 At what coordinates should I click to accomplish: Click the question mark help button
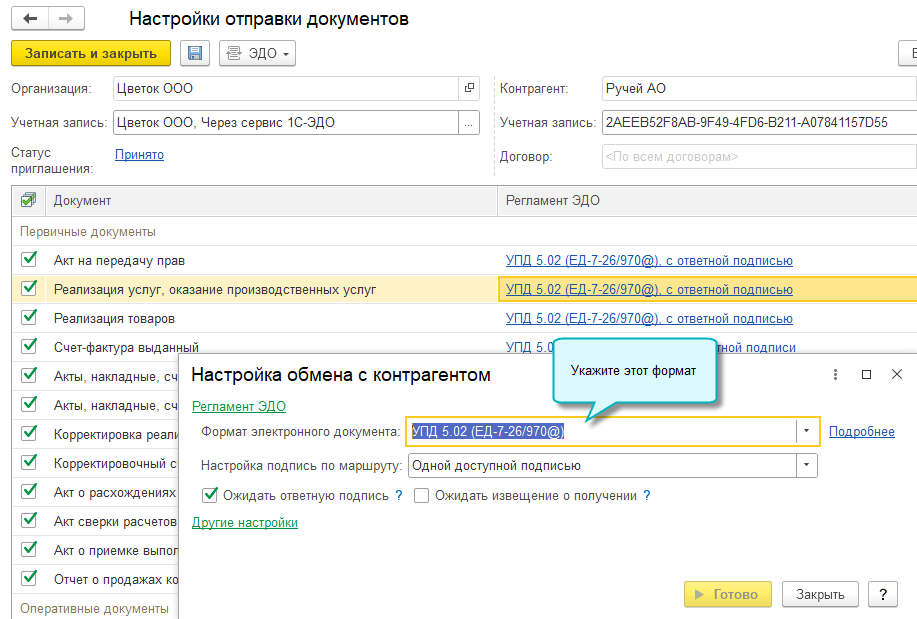point(882,594)
